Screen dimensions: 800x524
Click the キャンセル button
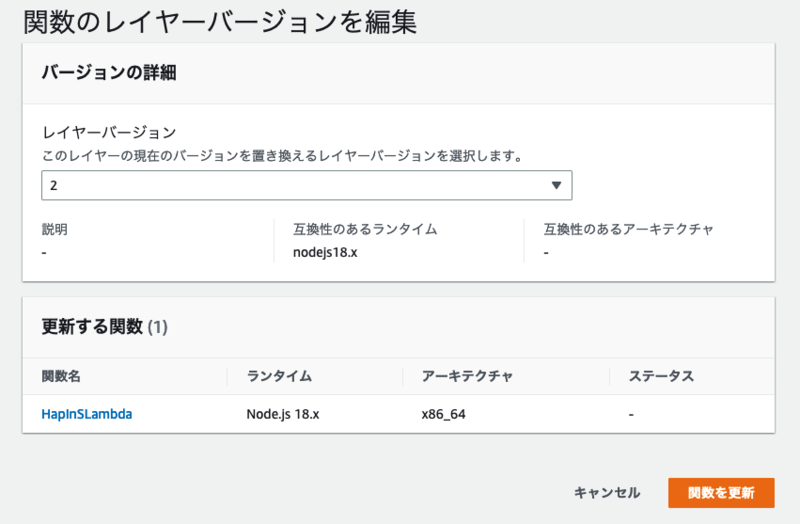[607, 492]
